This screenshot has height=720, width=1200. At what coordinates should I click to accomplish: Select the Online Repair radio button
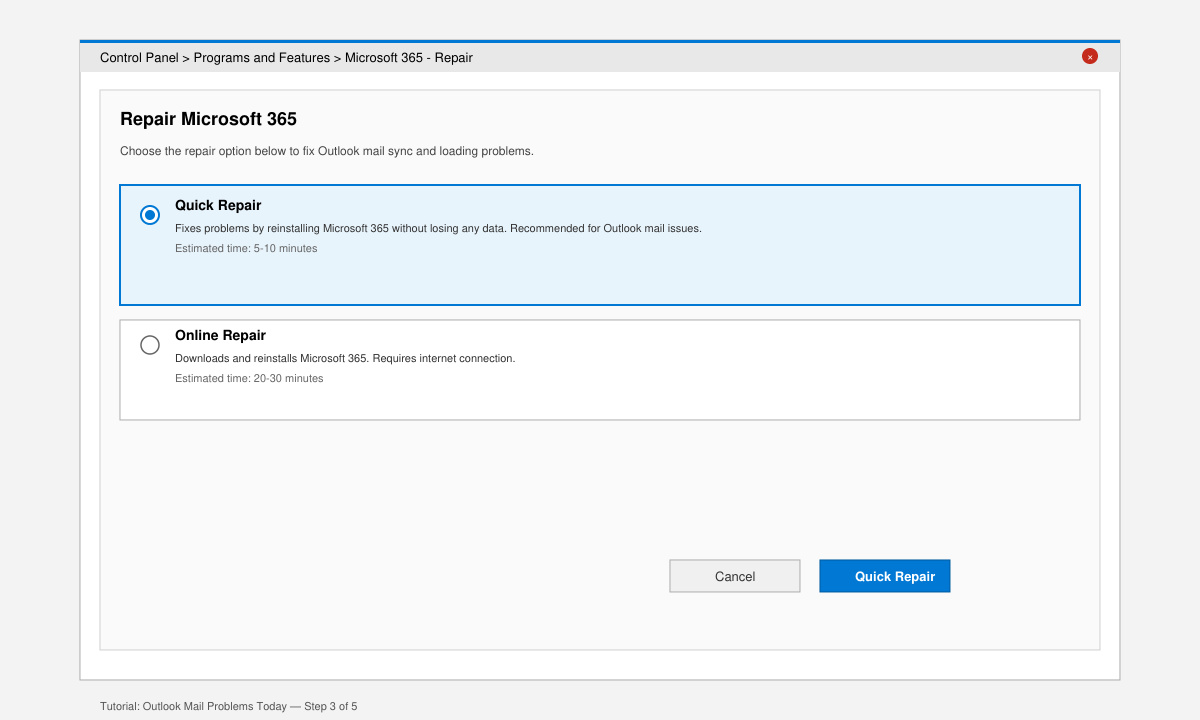(150, 345)
